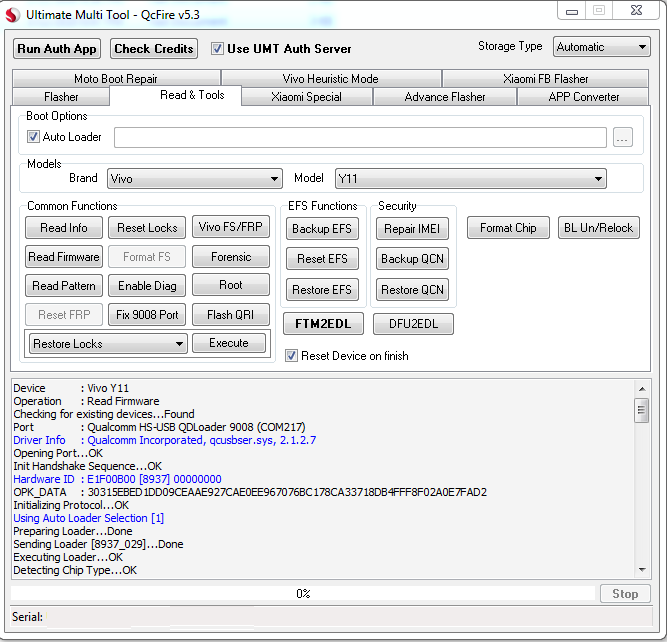The width and height of the screenshot is (667, 642).
Task: Open the Xiaomi FB Flasher tab
Action: pos(545,79)
